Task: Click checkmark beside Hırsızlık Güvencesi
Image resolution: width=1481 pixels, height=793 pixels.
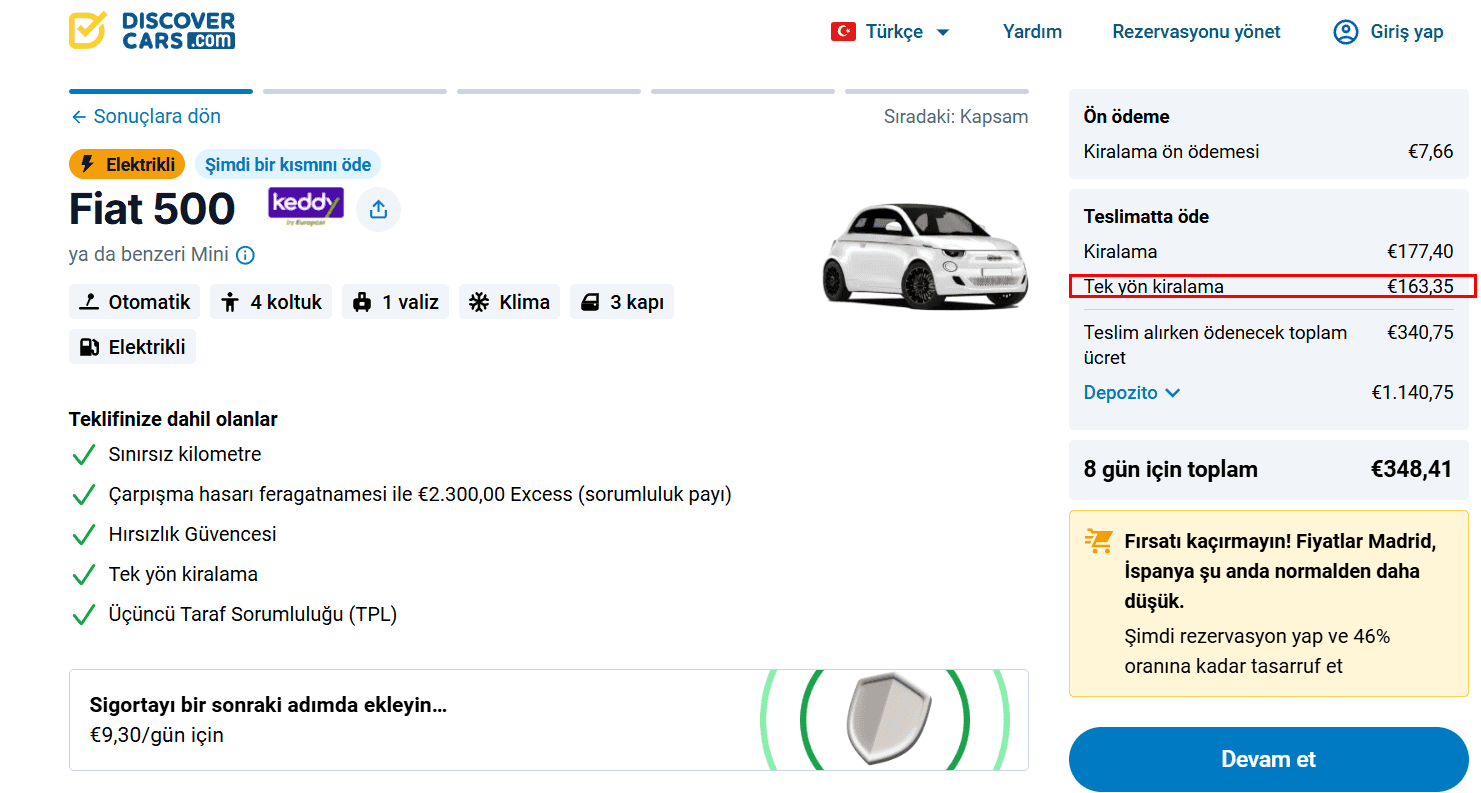Action: [84, 535]
